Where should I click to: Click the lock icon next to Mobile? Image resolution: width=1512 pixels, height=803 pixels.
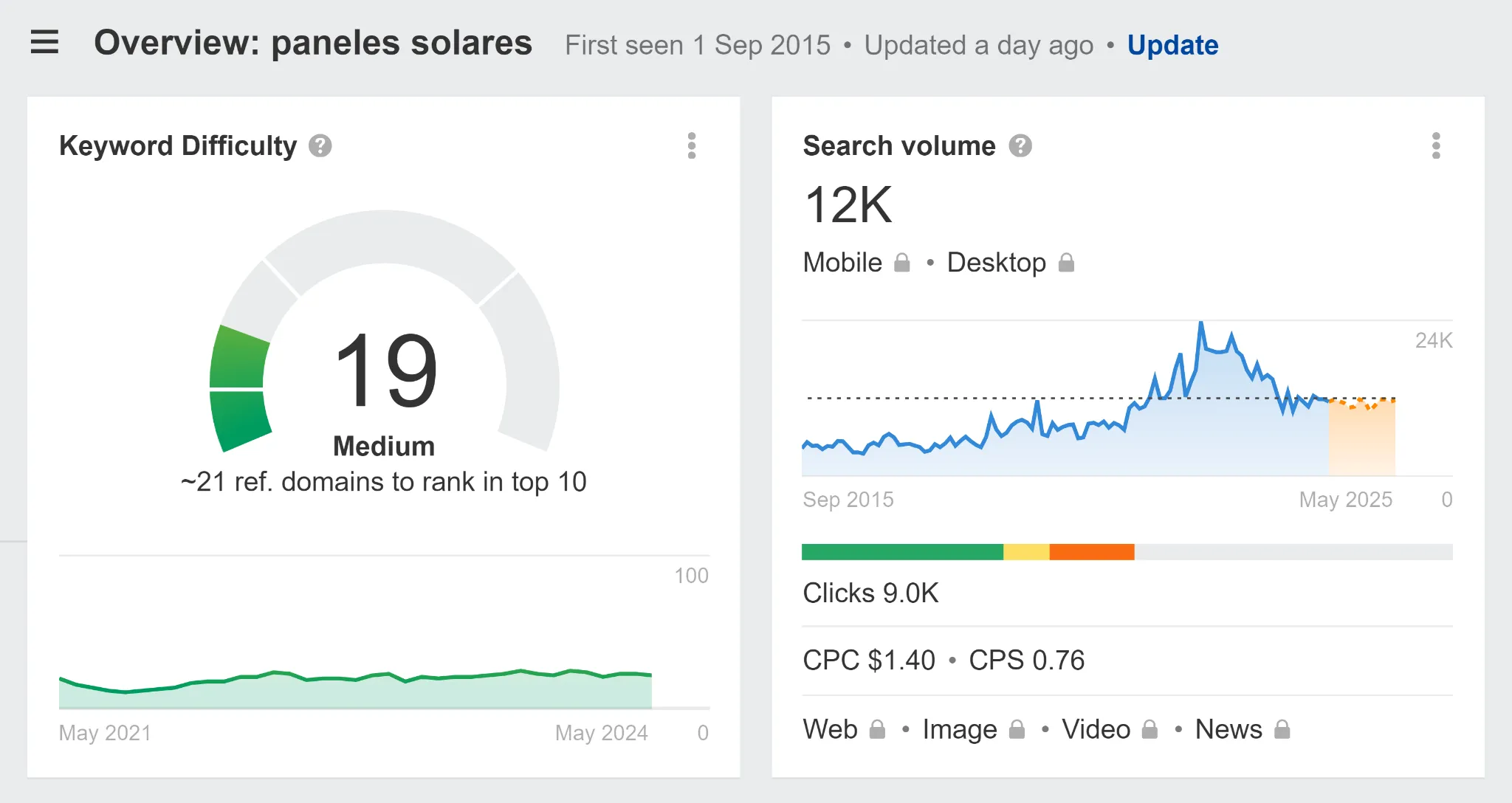pyautogui.click(x=901, y=262)
